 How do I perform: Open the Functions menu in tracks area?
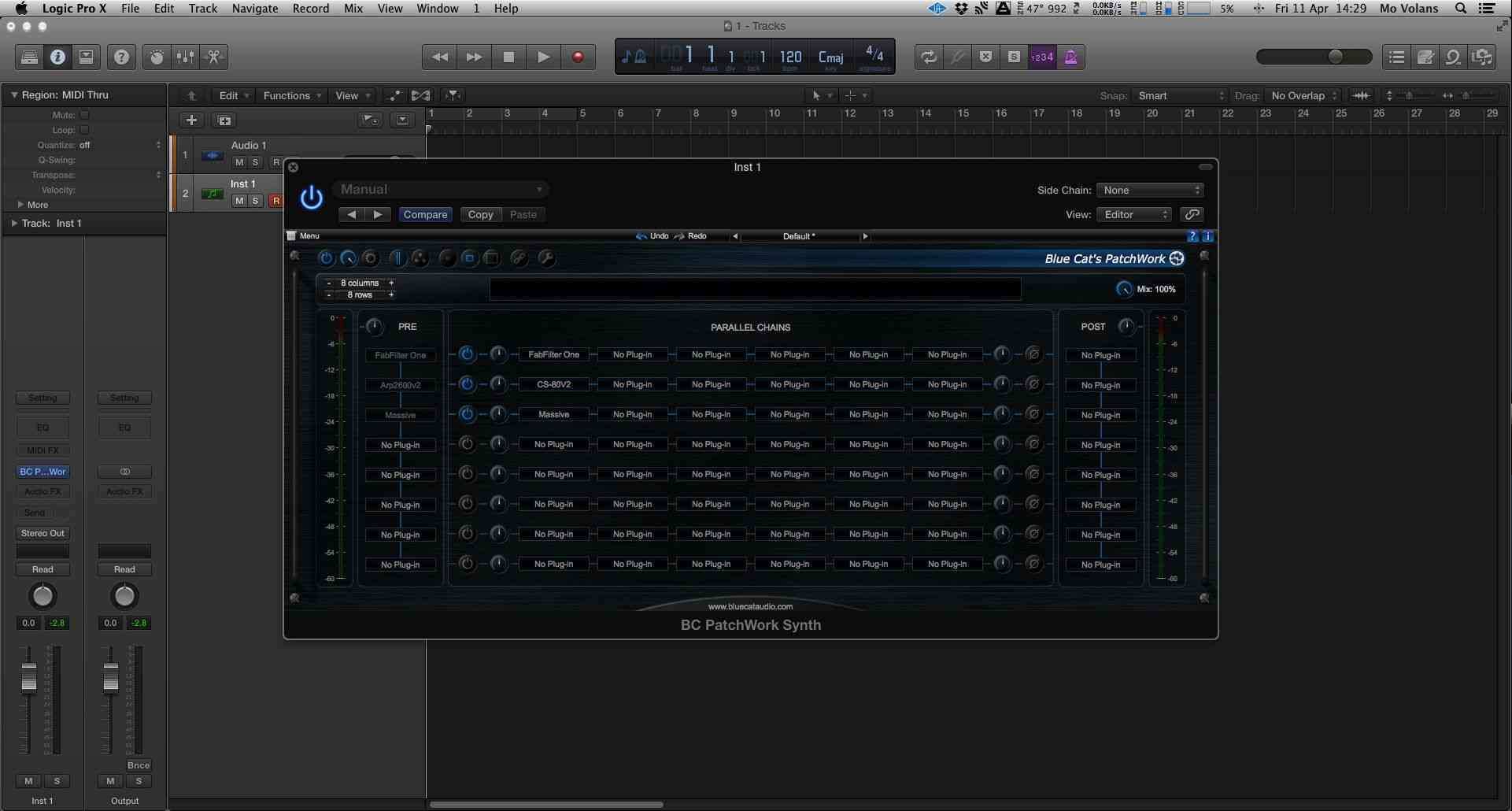point(292,95)
